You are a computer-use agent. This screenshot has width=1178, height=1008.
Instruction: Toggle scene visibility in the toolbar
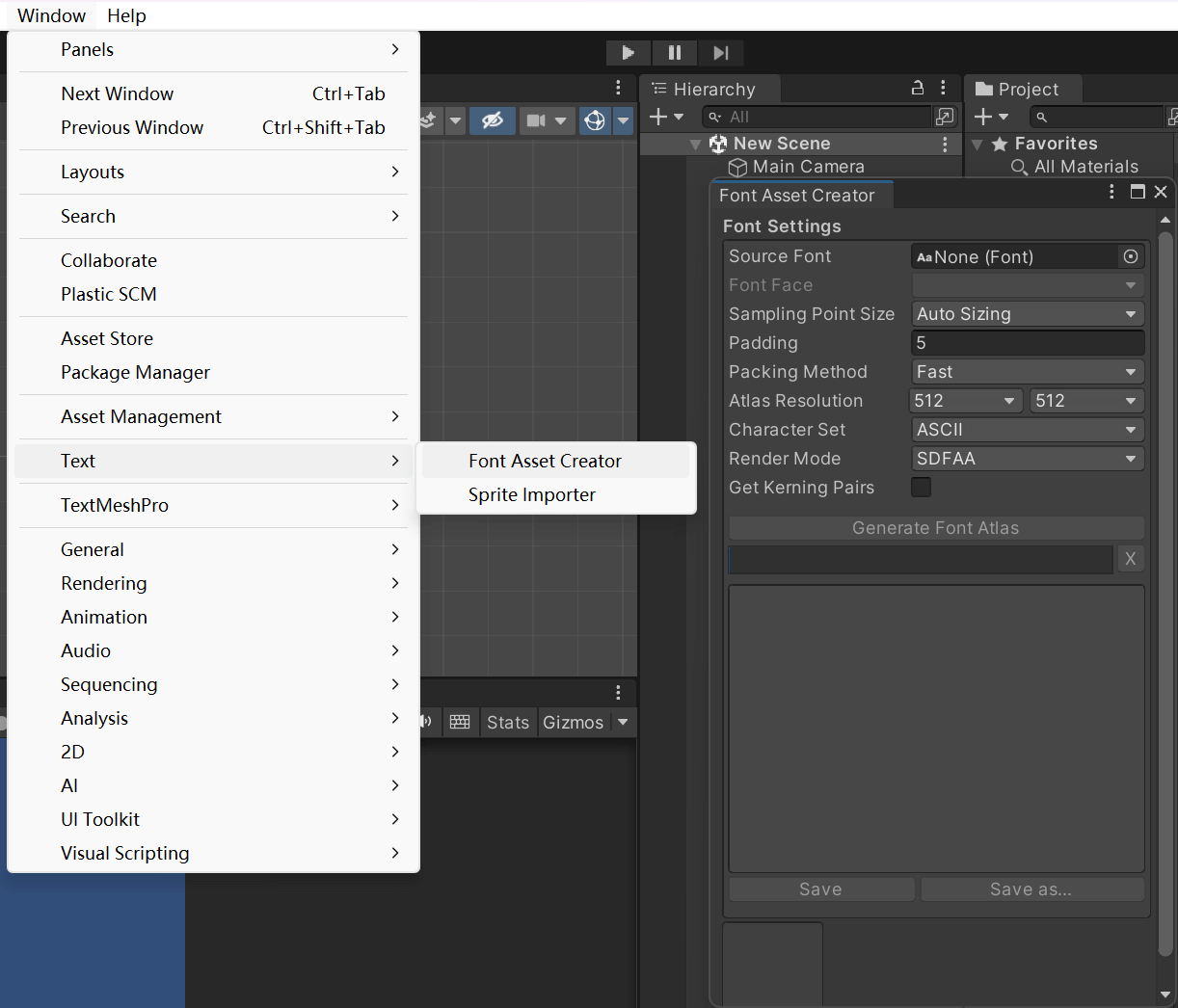[x=493, y=120]
